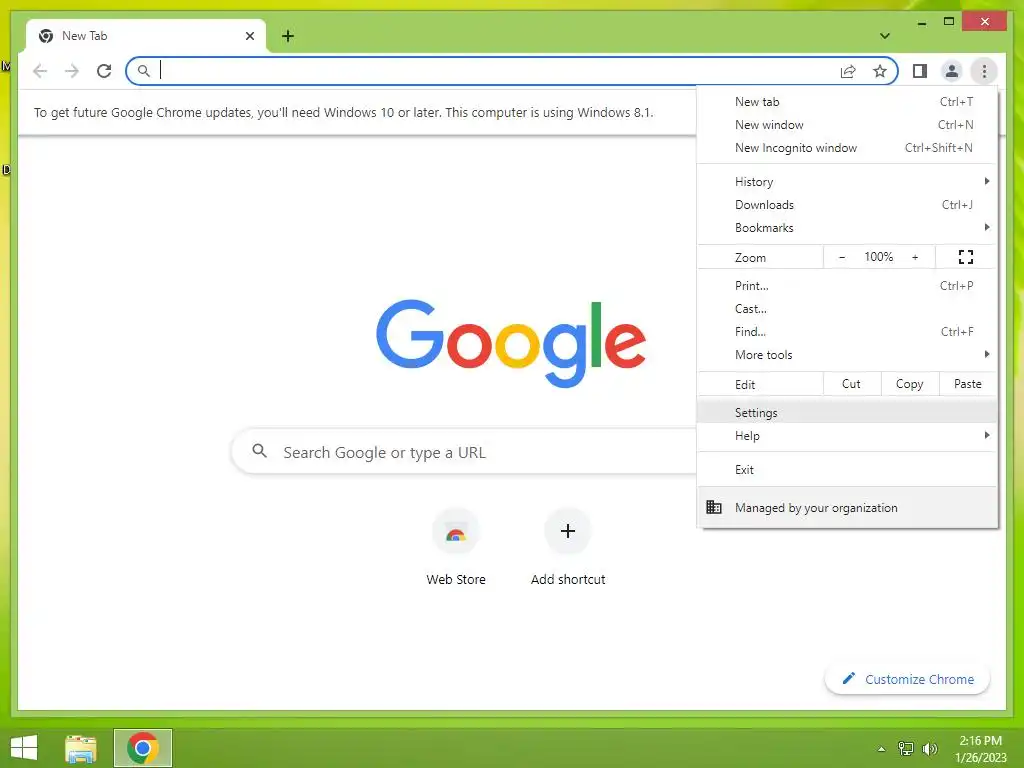Click Copy in the Edit row
The width and height of the screenshot is (1024, 768).
pyautogui.click(x=910, y=384)
